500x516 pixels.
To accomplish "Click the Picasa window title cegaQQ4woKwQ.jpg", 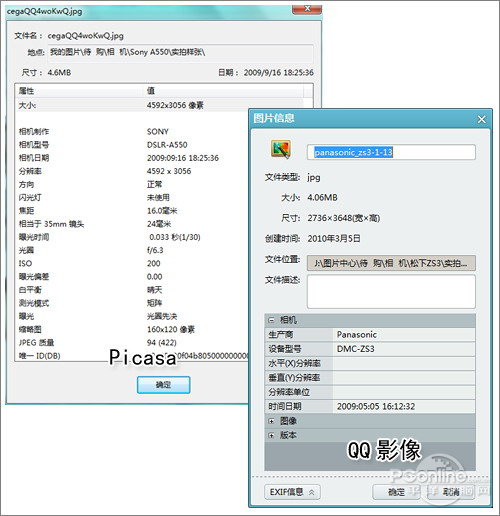I will tap(44, 11).
